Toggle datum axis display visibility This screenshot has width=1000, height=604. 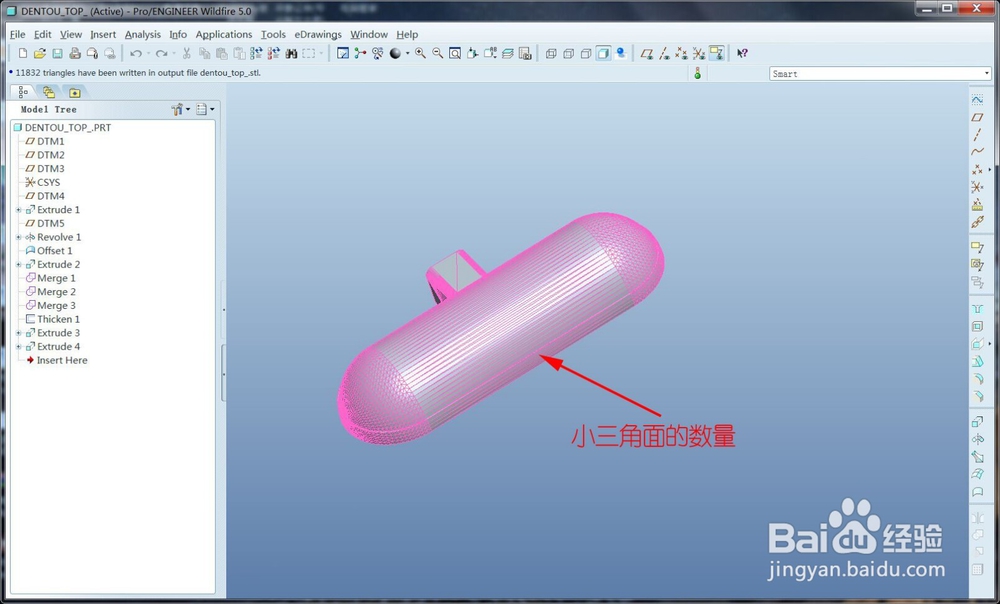point(664,53)
